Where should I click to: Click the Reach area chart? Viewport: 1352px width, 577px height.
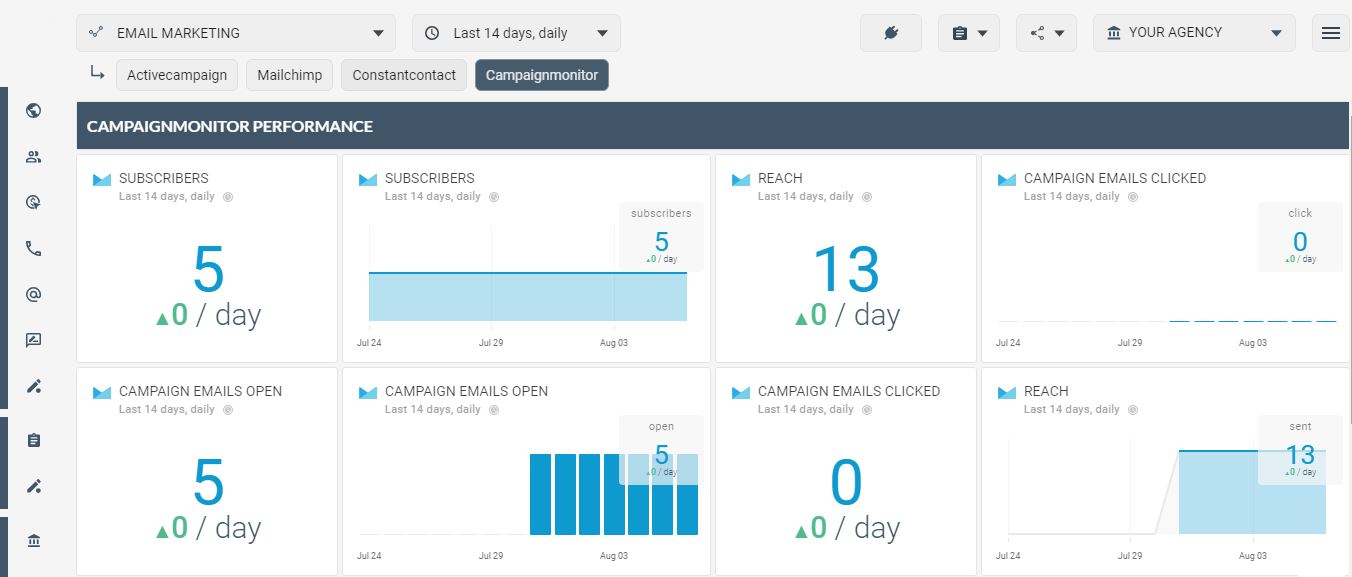click(x=1252, y=492)
